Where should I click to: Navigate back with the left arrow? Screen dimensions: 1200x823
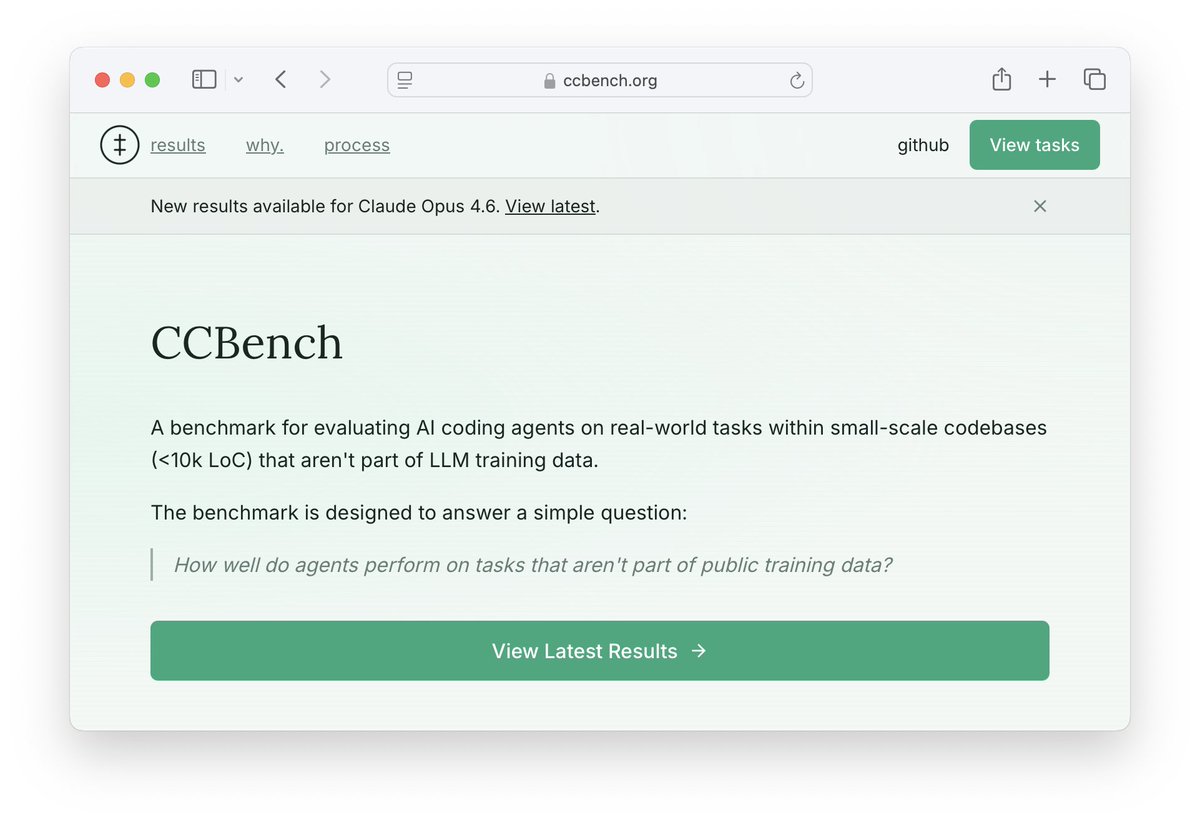point(280,79)
